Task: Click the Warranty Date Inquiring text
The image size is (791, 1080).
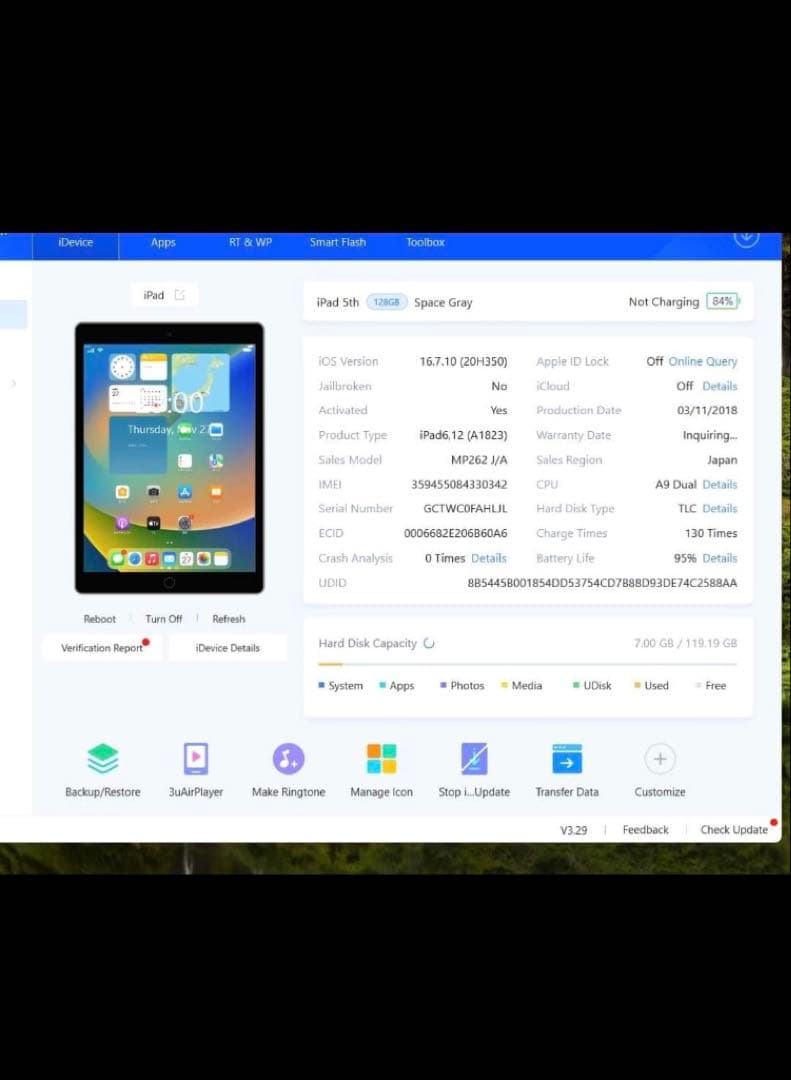Action: [x=710, y=435]
